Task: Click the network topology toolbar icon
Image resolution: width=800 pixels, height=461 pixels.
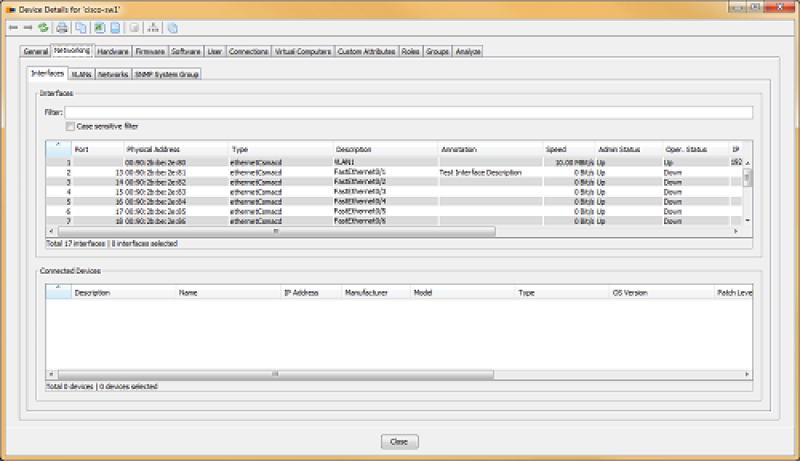Action: [153, 27]
